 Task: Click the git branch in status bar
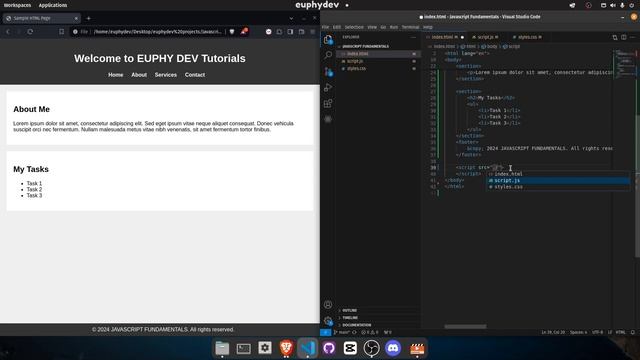click(342, 332)
